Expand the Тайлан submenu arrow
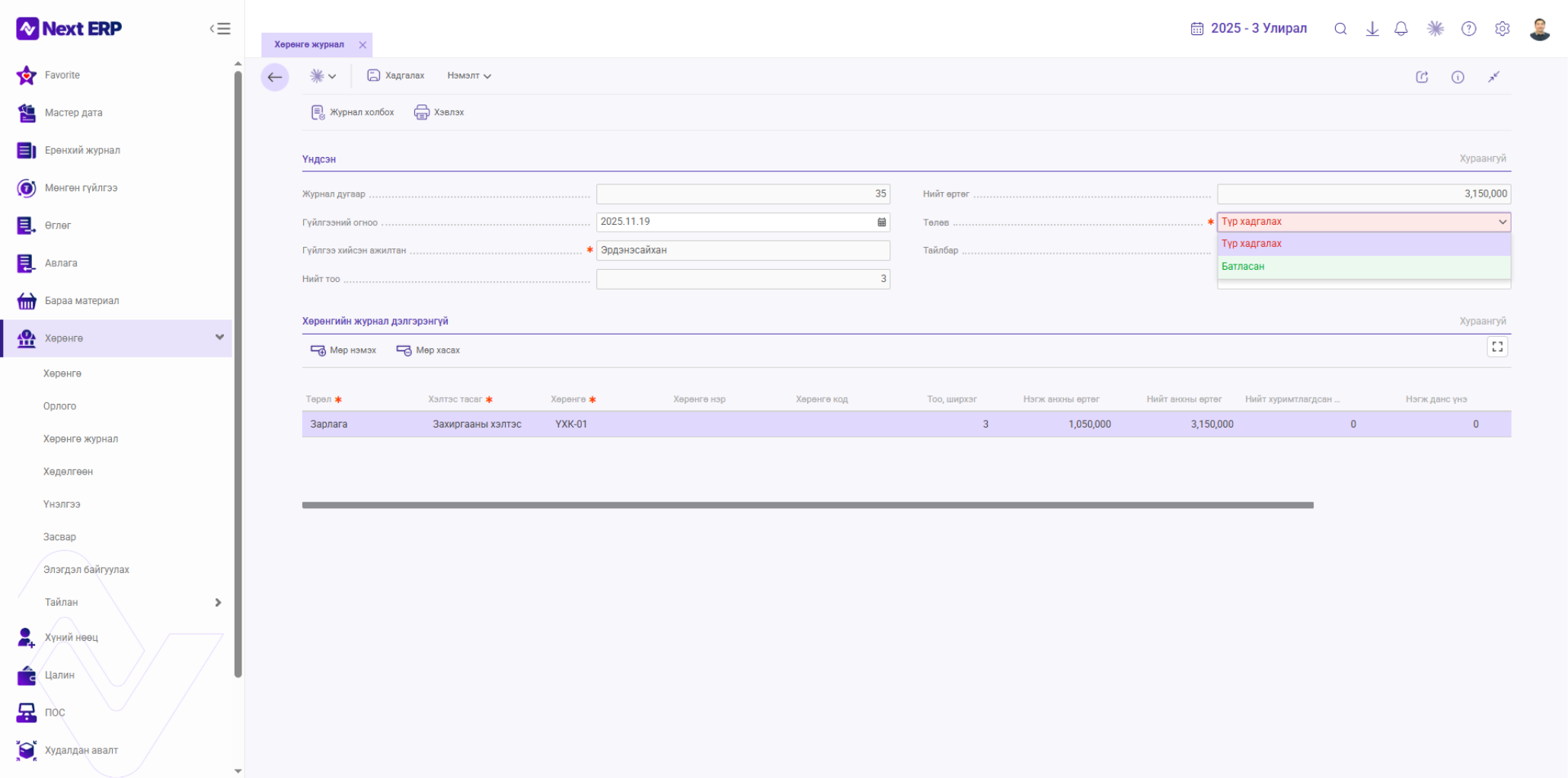 (219, 603)
